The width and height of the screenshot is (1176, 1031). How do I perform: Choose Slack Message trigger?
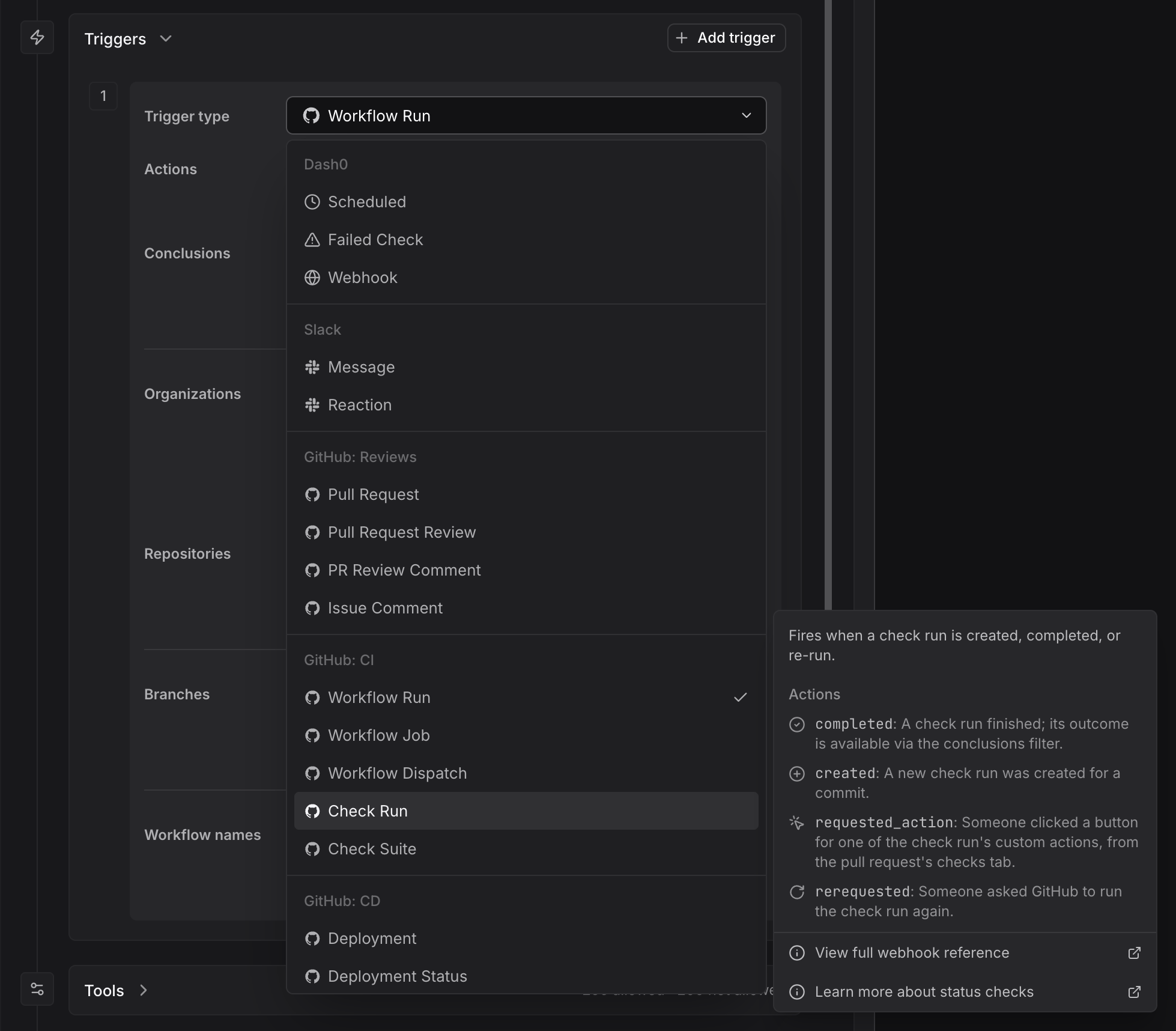coord(526,367)
